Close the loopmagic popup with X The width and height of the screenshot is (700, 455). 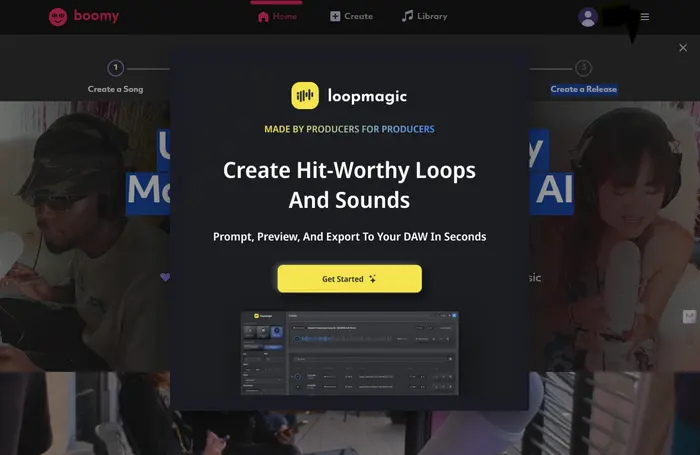pos(683,48)
